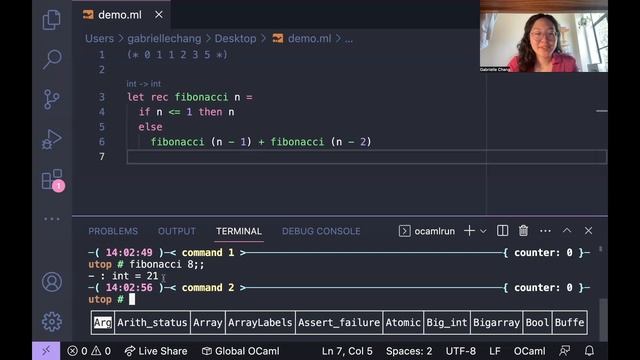Open the Explorer view in activity bar
Screen dimensions: 640x360
click(x=52, y=20)
